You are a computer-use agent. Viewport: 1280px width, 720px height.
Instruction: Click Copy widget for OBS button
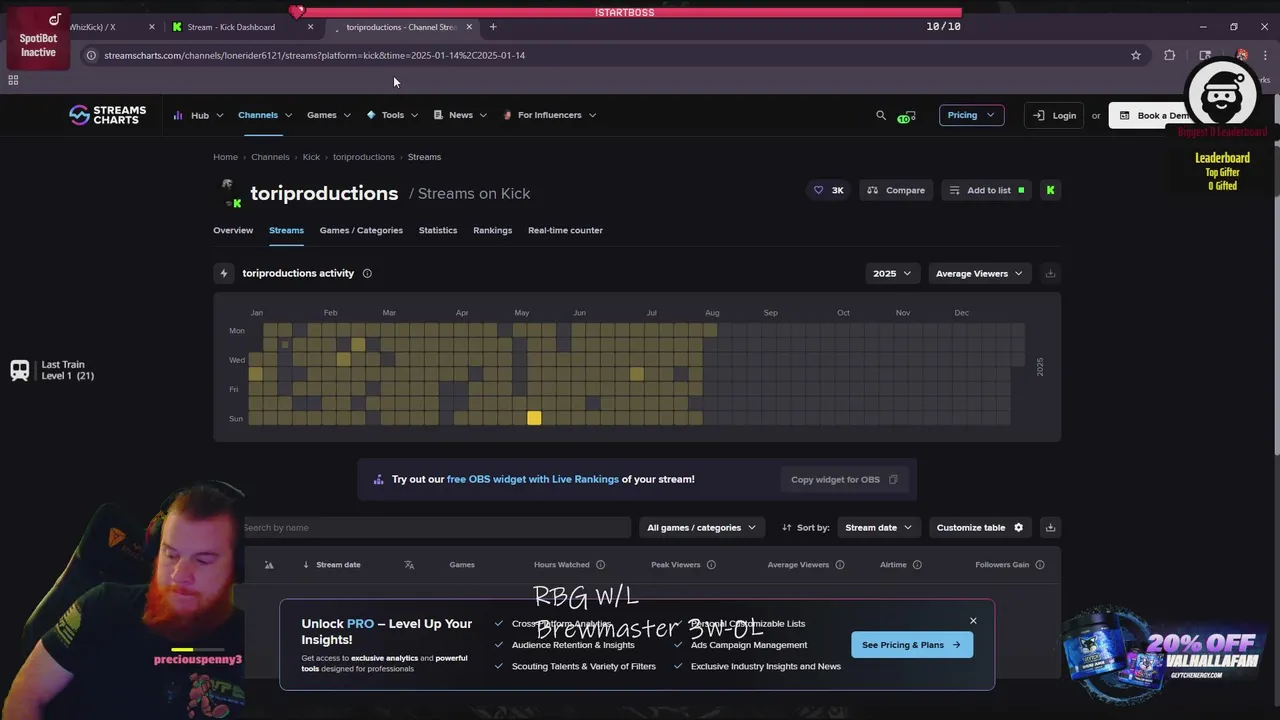click(x=845, y=479)
